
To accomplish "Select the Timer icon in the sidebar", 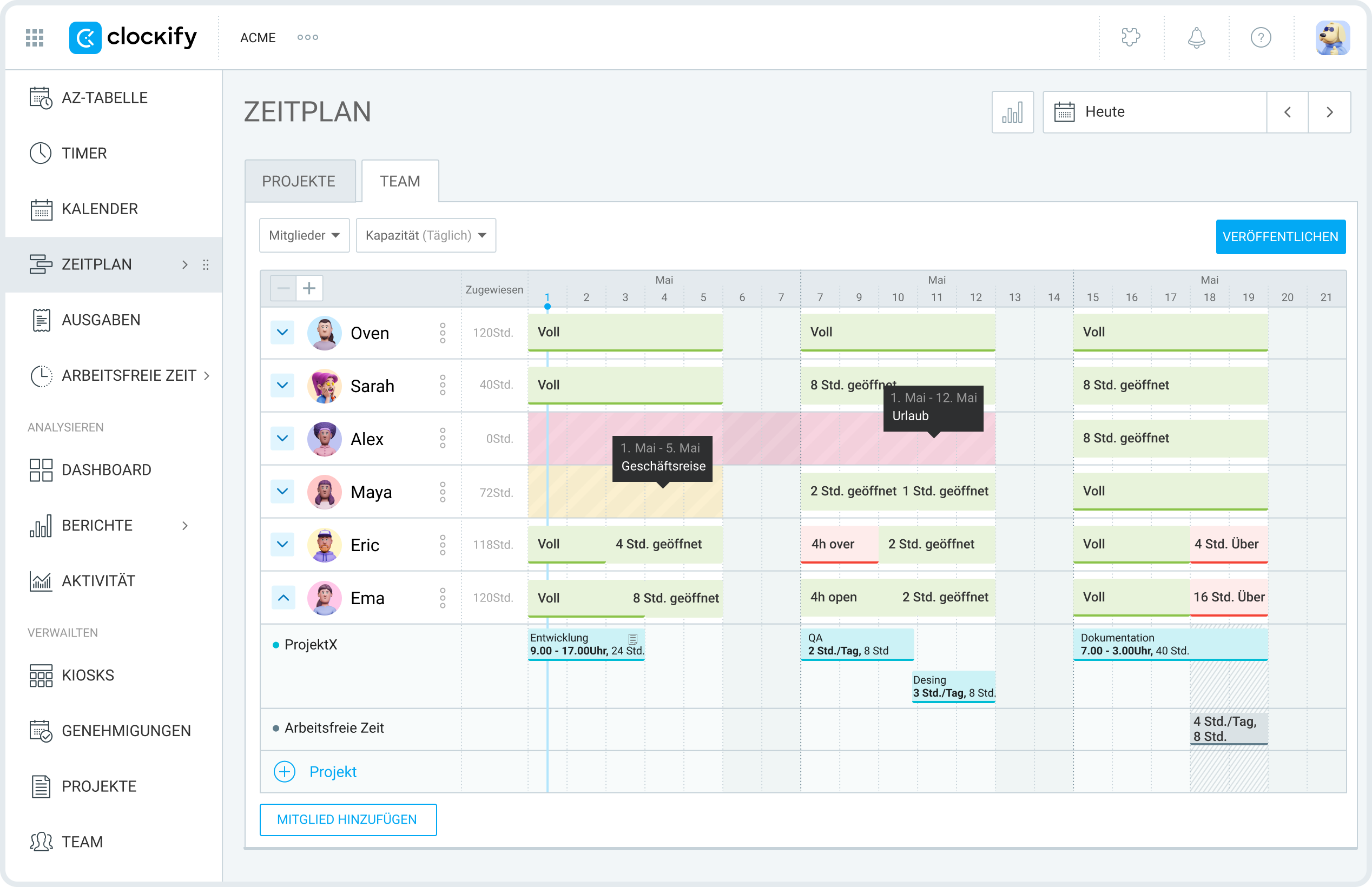I will 41,153.
